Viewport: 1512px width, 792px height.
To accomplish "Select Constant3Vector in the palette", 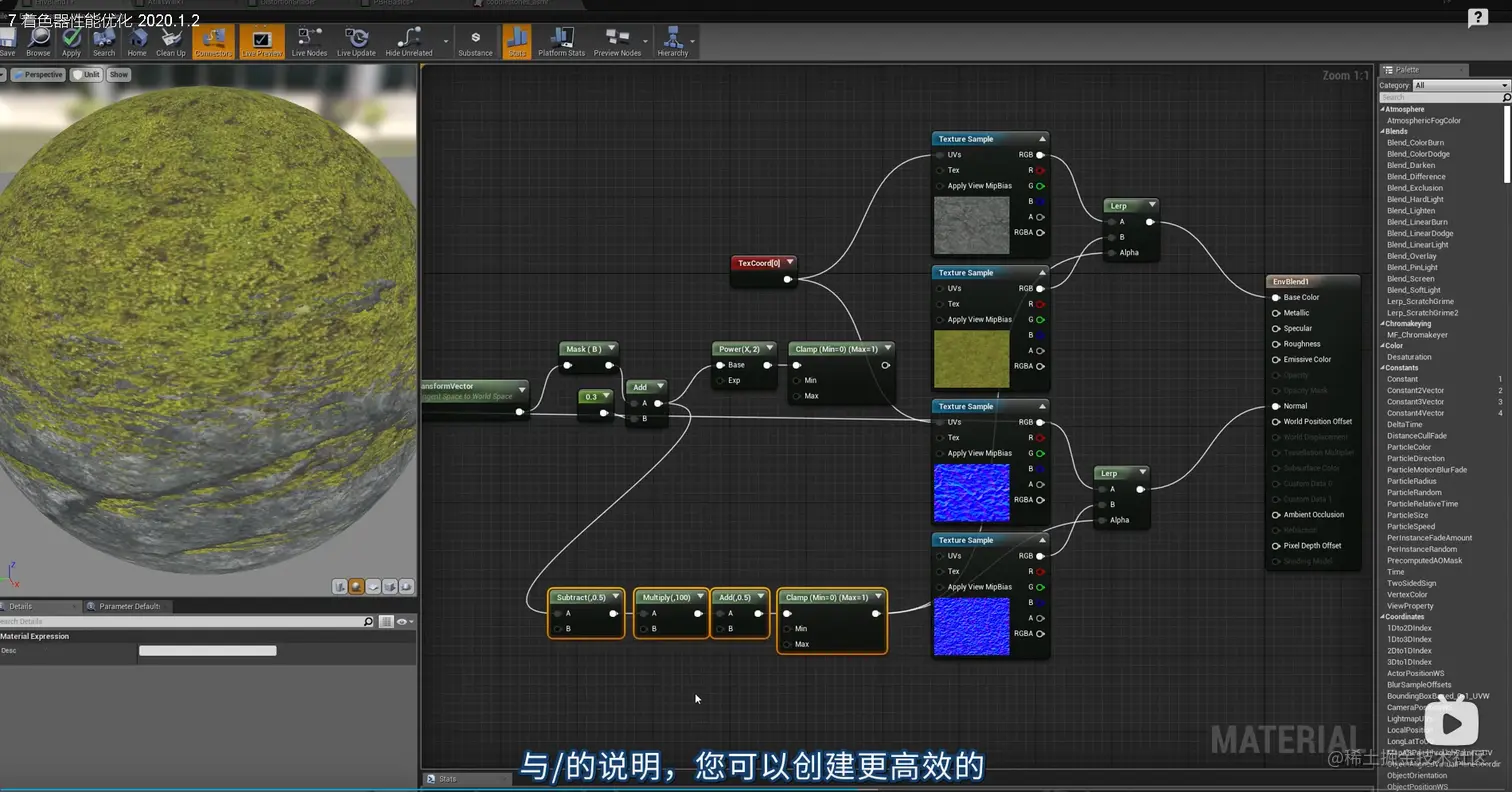I will pos(1415,402).
